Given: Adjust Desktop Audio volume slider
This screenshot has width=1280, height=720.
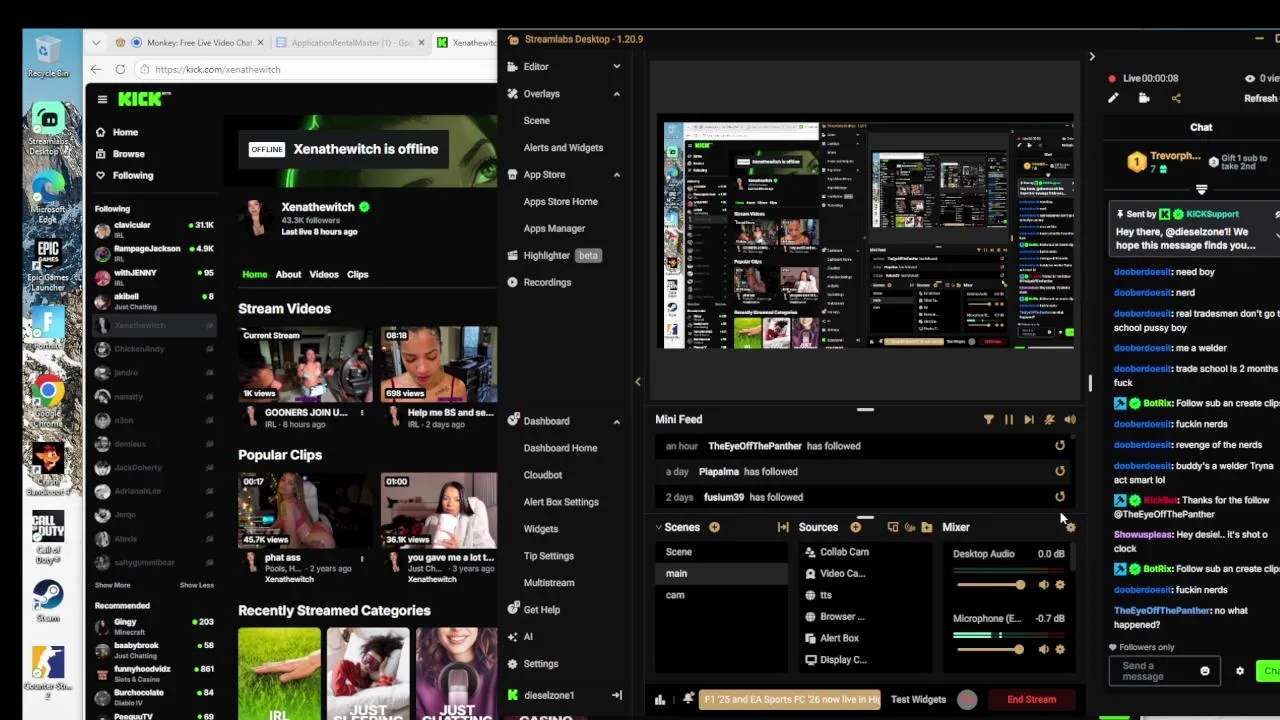Looking at the screenshot, I should pos(989,585).
